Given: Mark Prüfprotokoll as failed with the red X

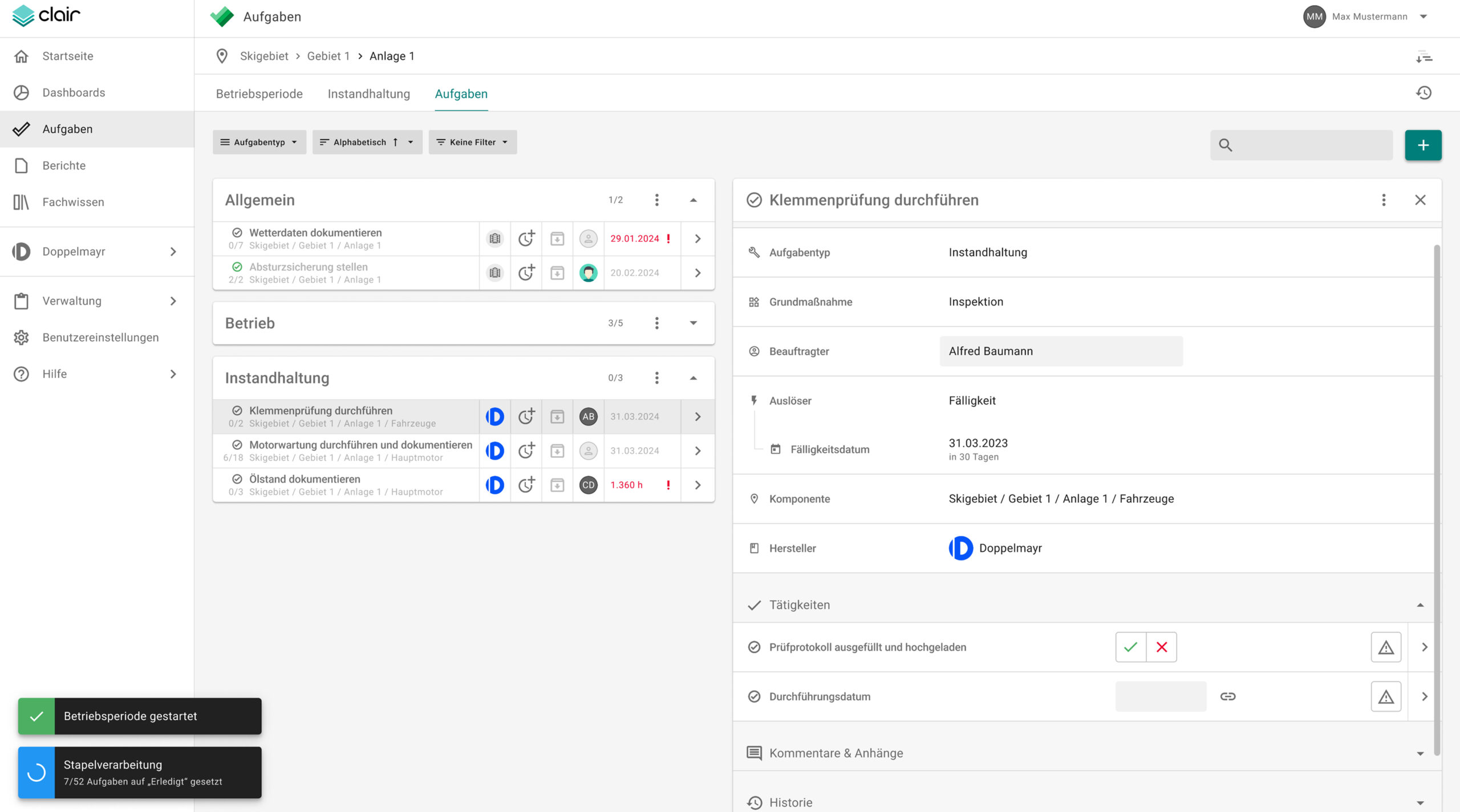Looking at the screenshot, I should click(x=1161, y=647).
